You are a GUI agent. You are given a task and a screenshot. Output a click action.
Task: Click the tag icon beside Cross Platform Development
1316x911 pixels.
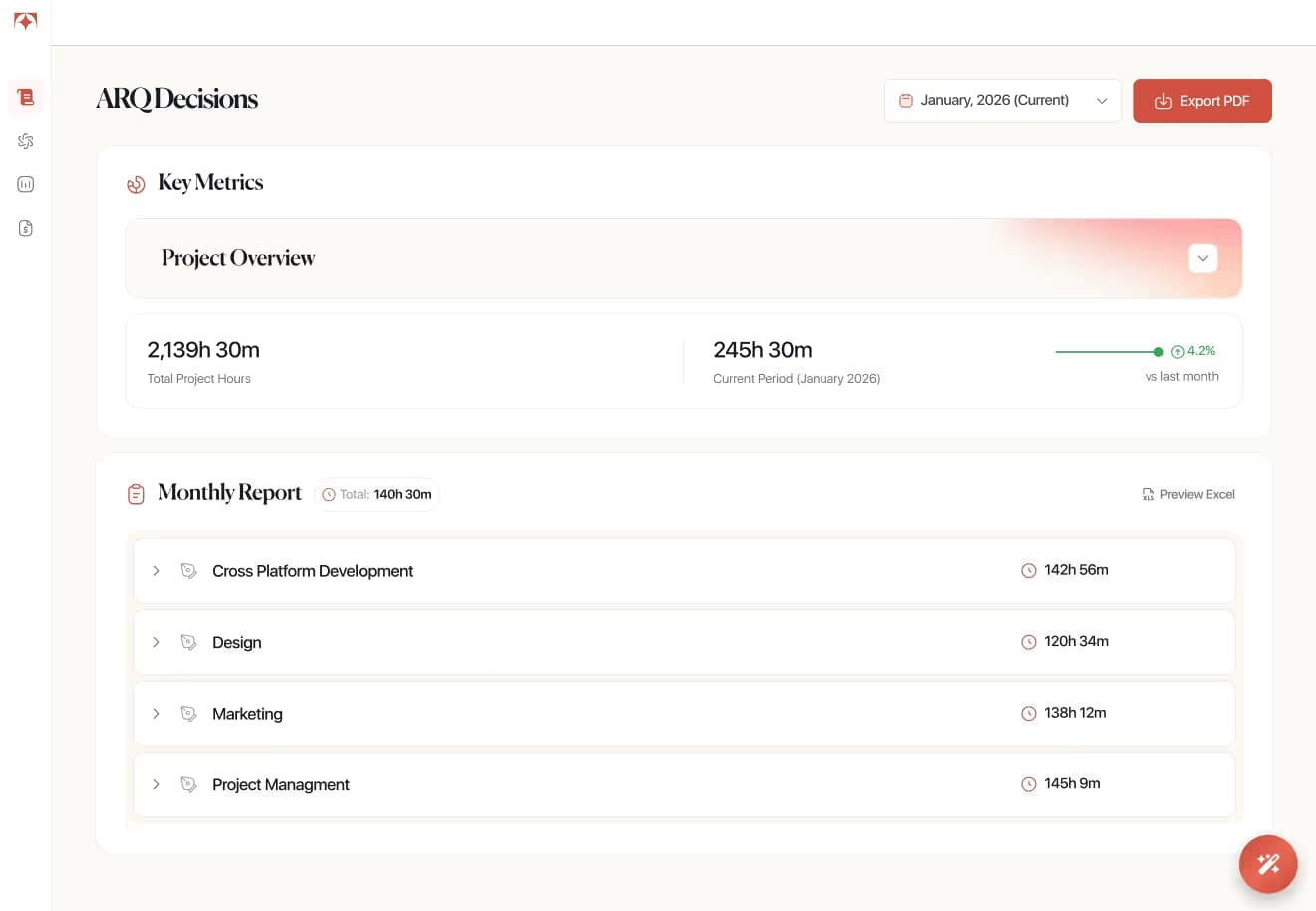coord(188,571)
